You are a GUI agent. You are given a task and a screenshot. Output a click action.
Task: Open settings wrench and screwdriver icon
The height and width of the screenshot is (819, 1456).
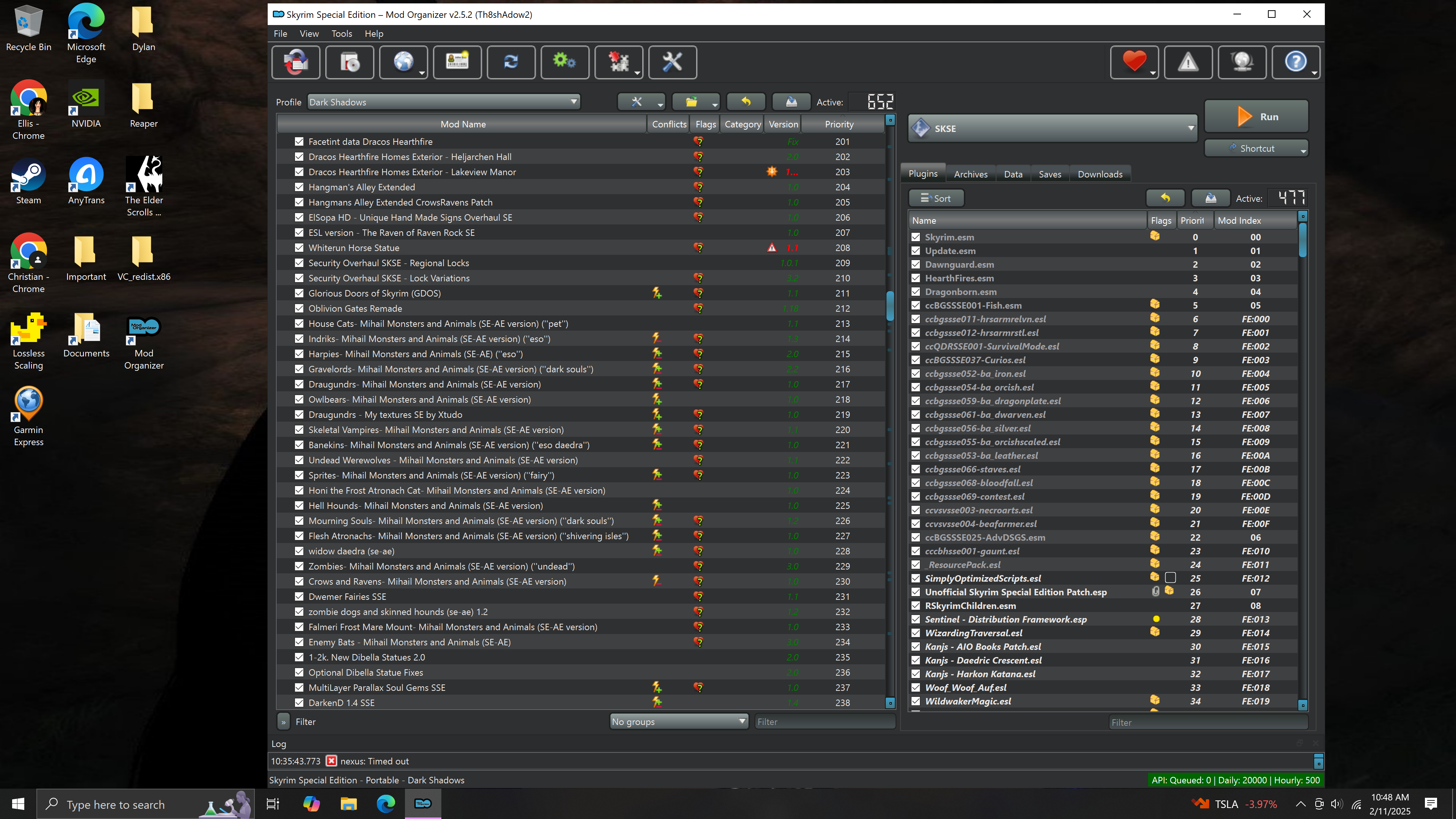pyautogui.click(x=673, y=62)
